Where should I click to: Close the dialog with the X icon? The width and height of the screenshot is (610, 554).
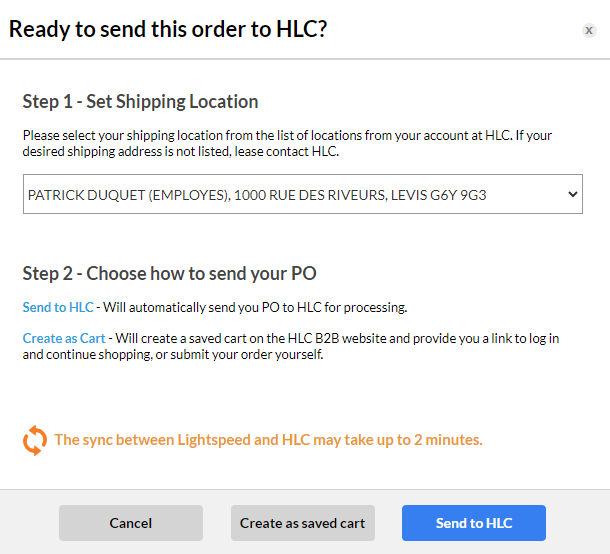pos(589,30)
